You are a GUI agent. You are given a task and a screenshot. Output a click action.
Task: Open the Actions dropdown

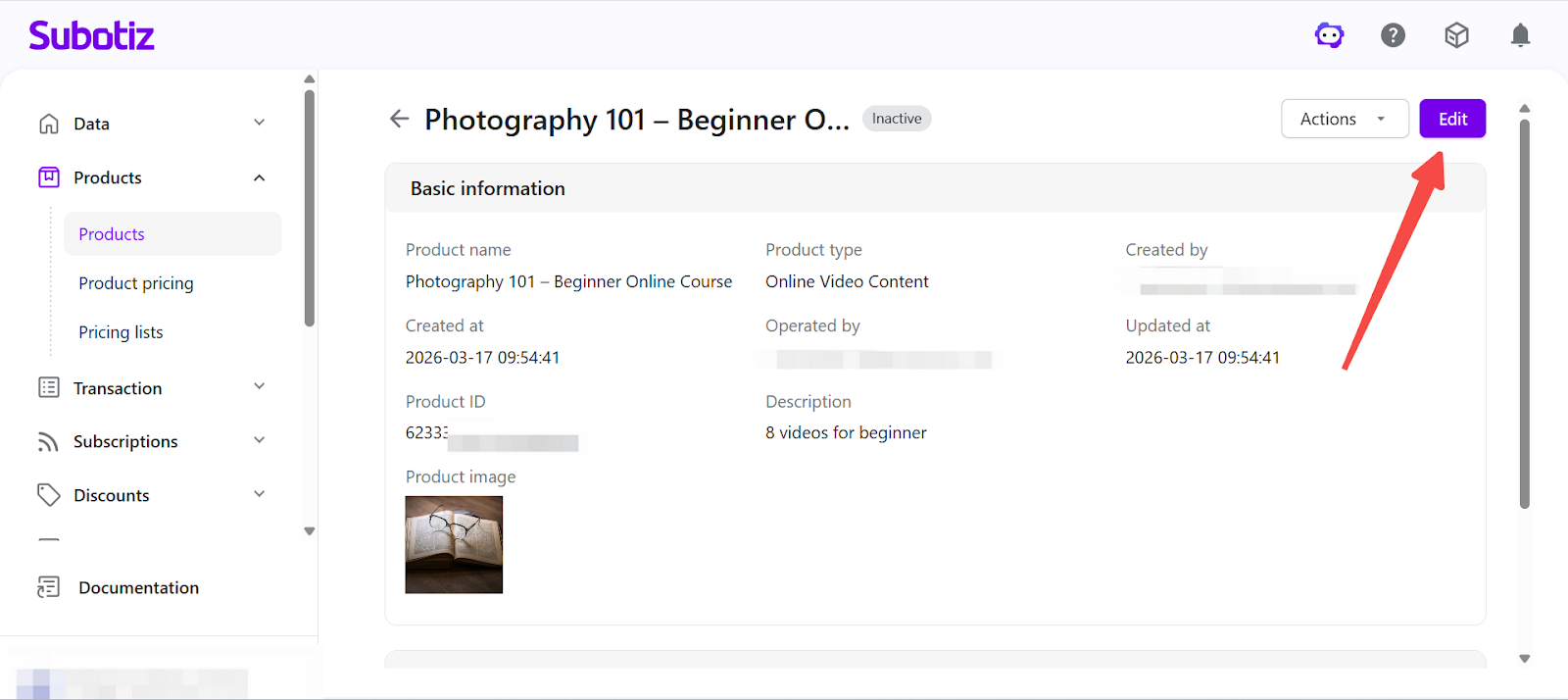click(x=1344, y=119)
